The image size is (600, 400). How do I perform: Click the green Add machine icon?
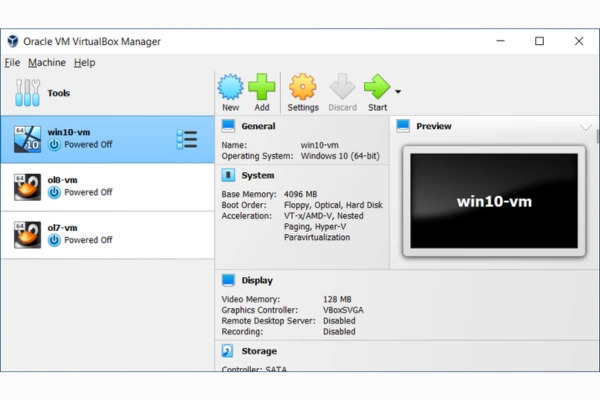coord(262,87)
